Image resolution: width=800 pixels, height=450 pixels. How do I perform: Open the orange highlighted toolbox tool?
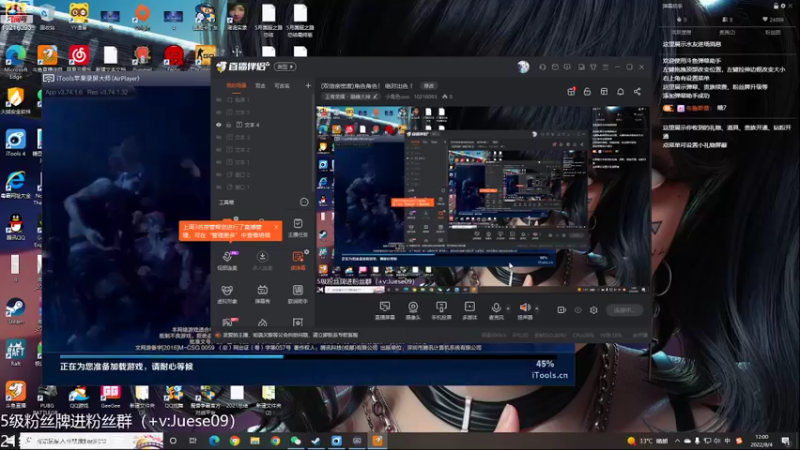coord(298,260)
